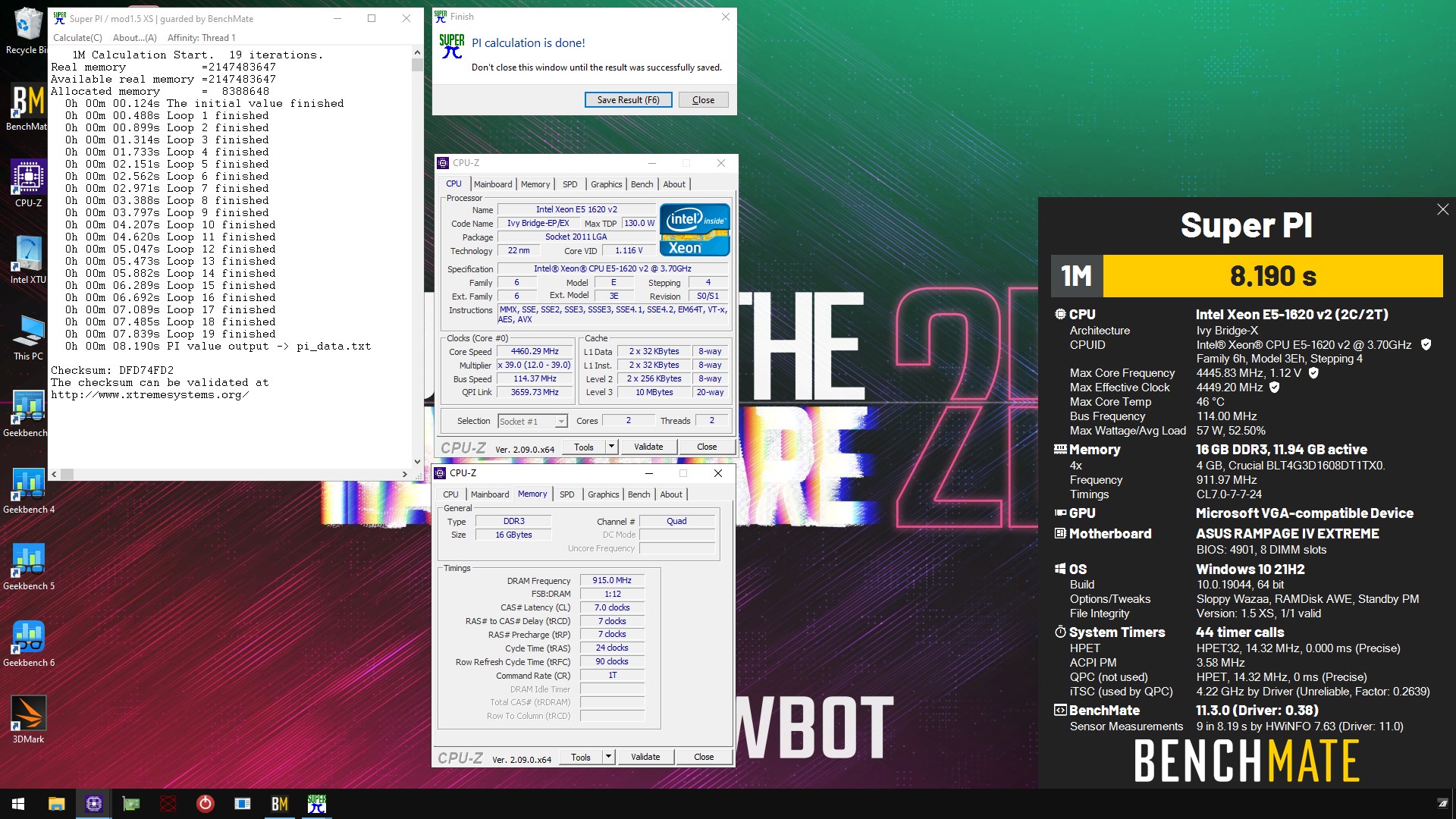Open the Intel XTU desktop shortcut
Viewport: 1456px width, 819px height.
[28, 260]
